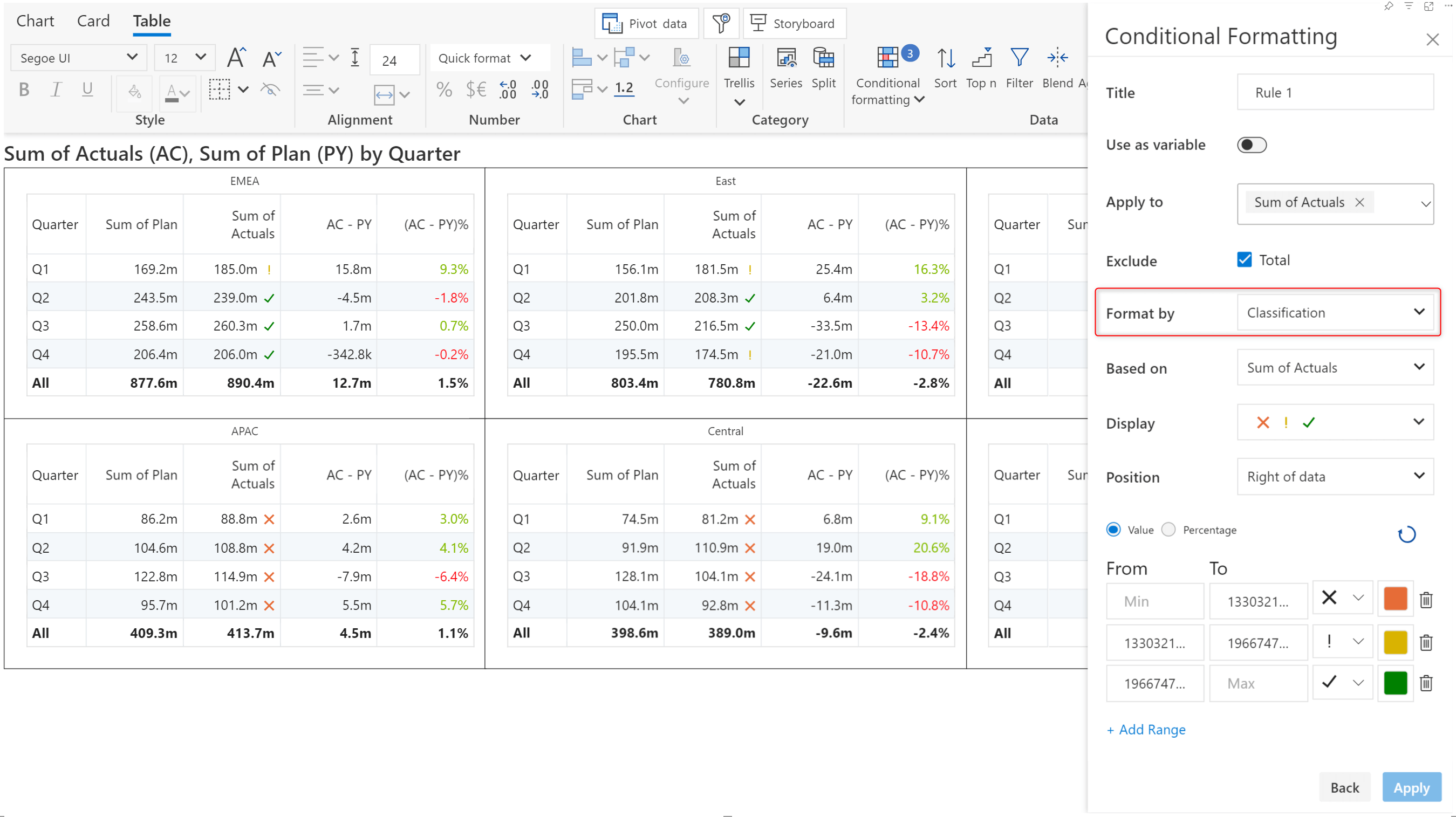Click the Max To input field
This screenshot has height=817, width=1456.
click(1258, 684)
